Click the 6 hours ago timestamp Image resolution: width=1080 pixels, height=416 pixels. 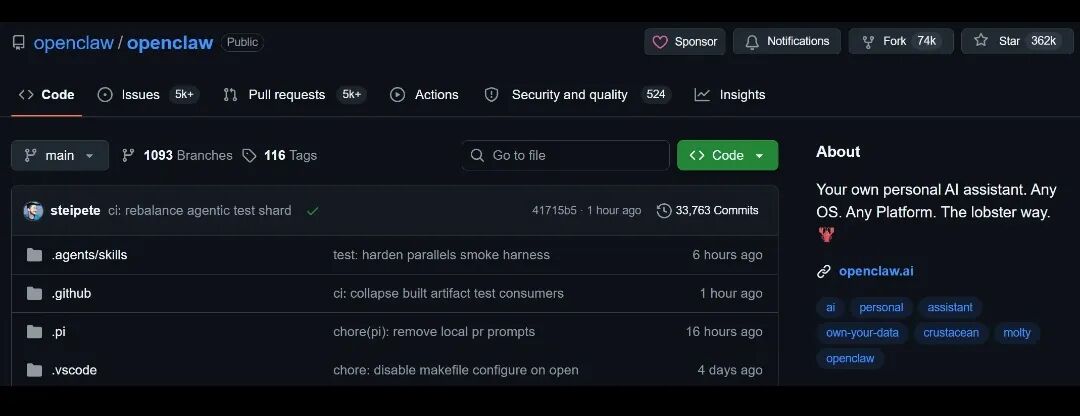[x=727, y=256]
